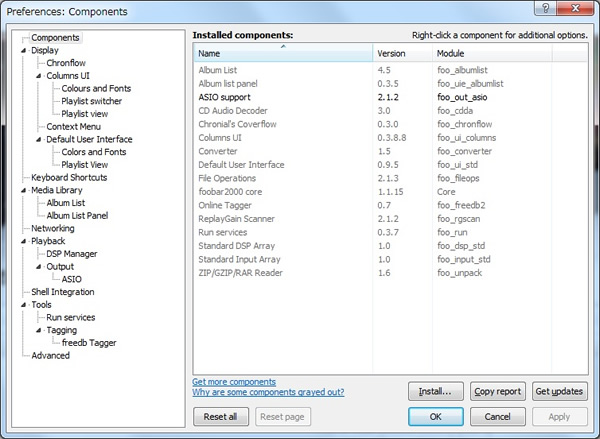This screenshot has height=439, width=600.
Task: Collapse the Default User Interface node
Action: 39,139
